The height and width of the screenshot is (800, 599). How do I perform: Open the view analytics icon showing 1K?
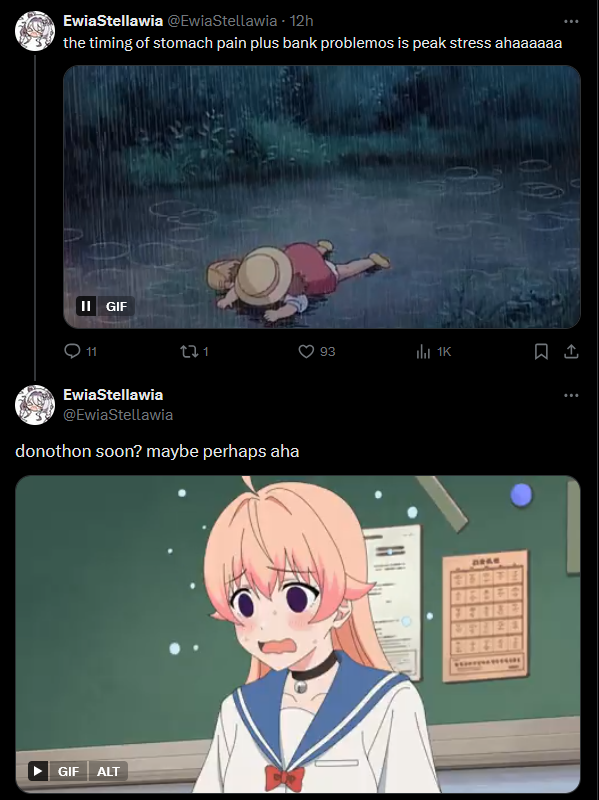click(x=423, y=351)
